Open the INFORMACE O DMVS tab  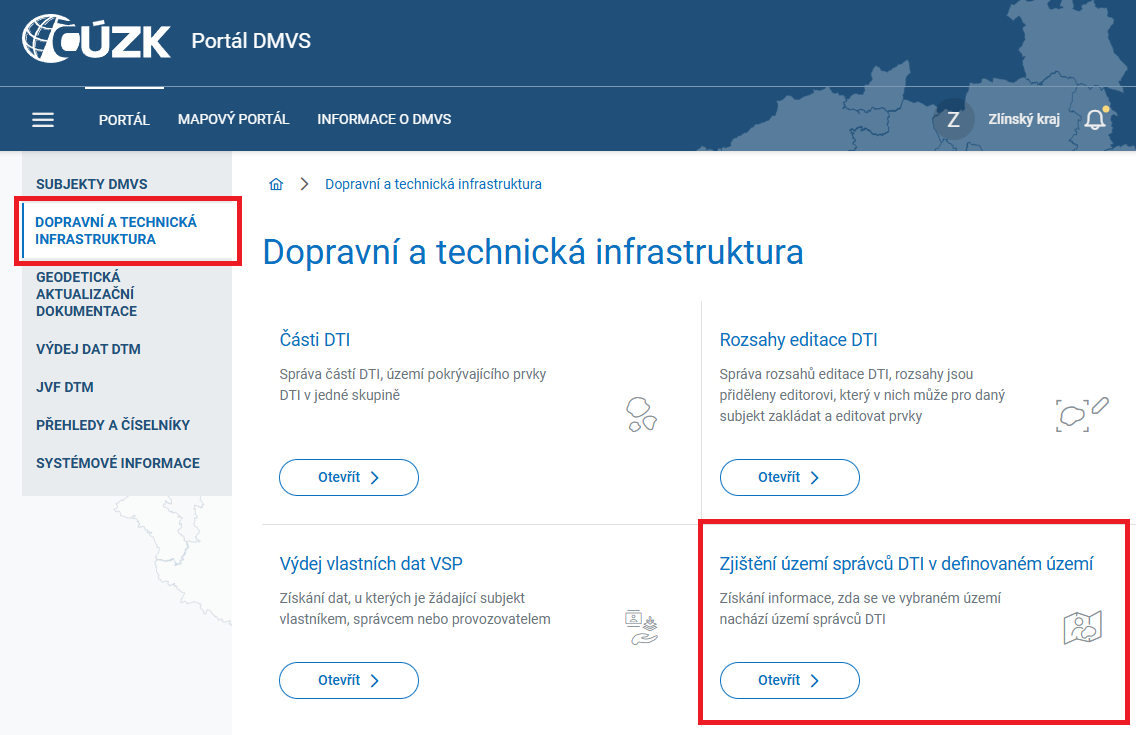(383, 118)
